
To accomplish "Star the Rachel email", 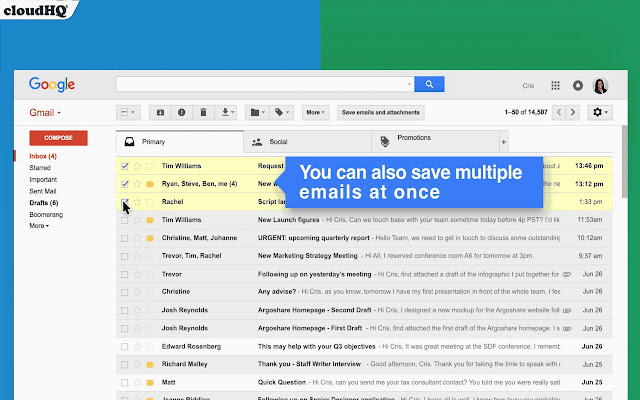I will pos(138,202).
